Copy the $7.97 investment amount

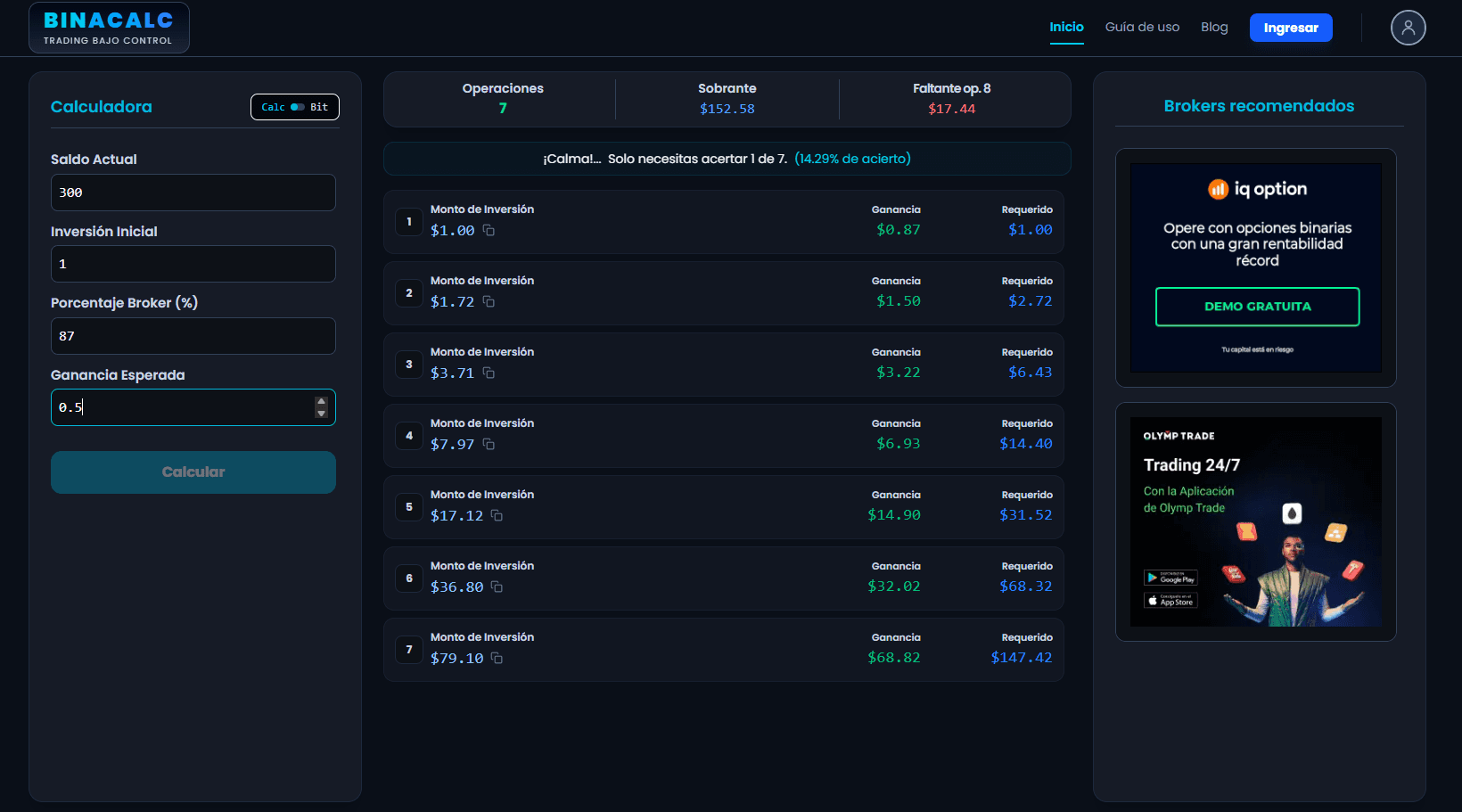tap(489, 444)
